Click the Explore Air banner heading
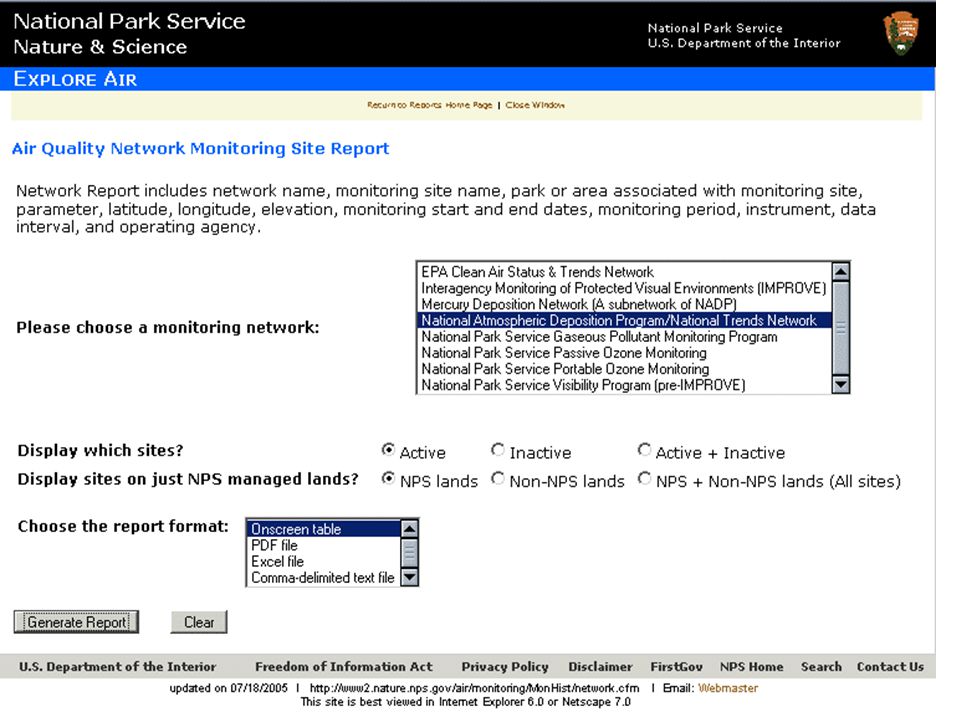 pos(75,79)
